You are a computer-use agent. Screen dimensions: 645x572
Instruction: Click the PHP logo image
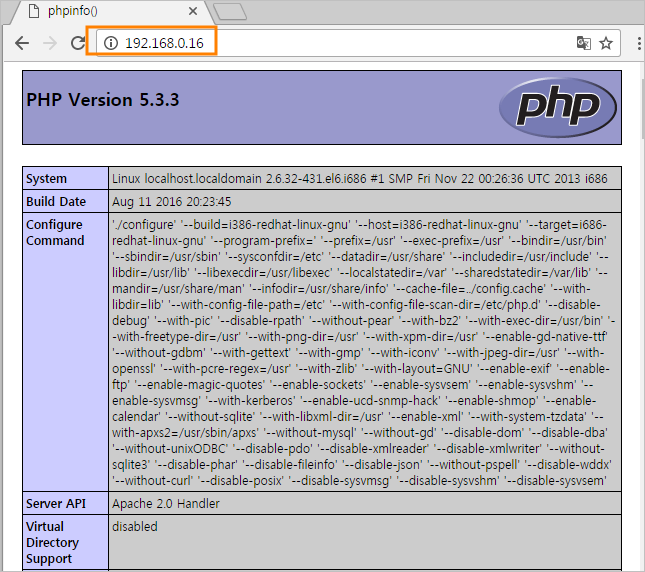point(558,107)
